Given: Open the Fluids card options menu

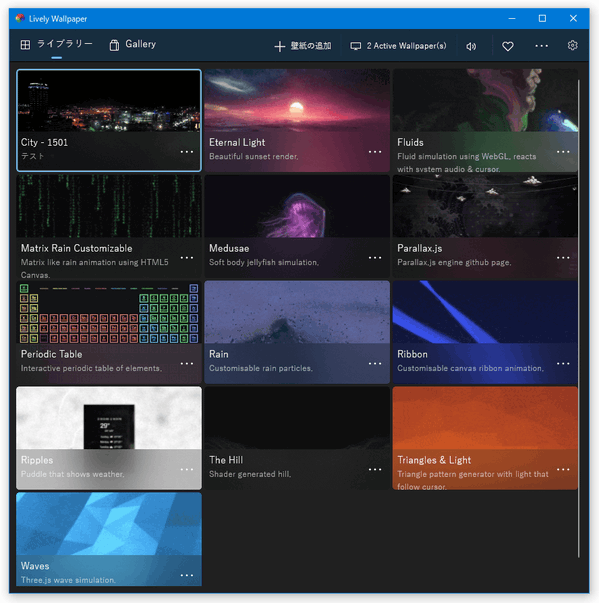Looking at the screenshot, I should 563,152.
